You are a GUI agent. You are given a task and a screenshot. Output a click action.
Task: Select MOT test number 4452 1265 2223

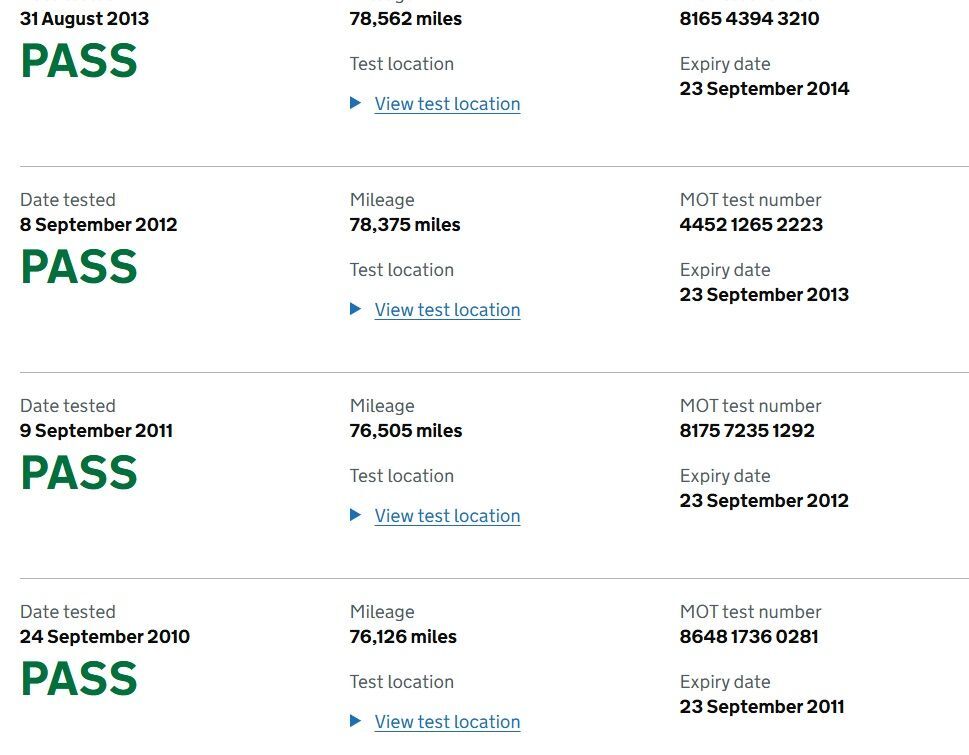(x=751, y=224)
